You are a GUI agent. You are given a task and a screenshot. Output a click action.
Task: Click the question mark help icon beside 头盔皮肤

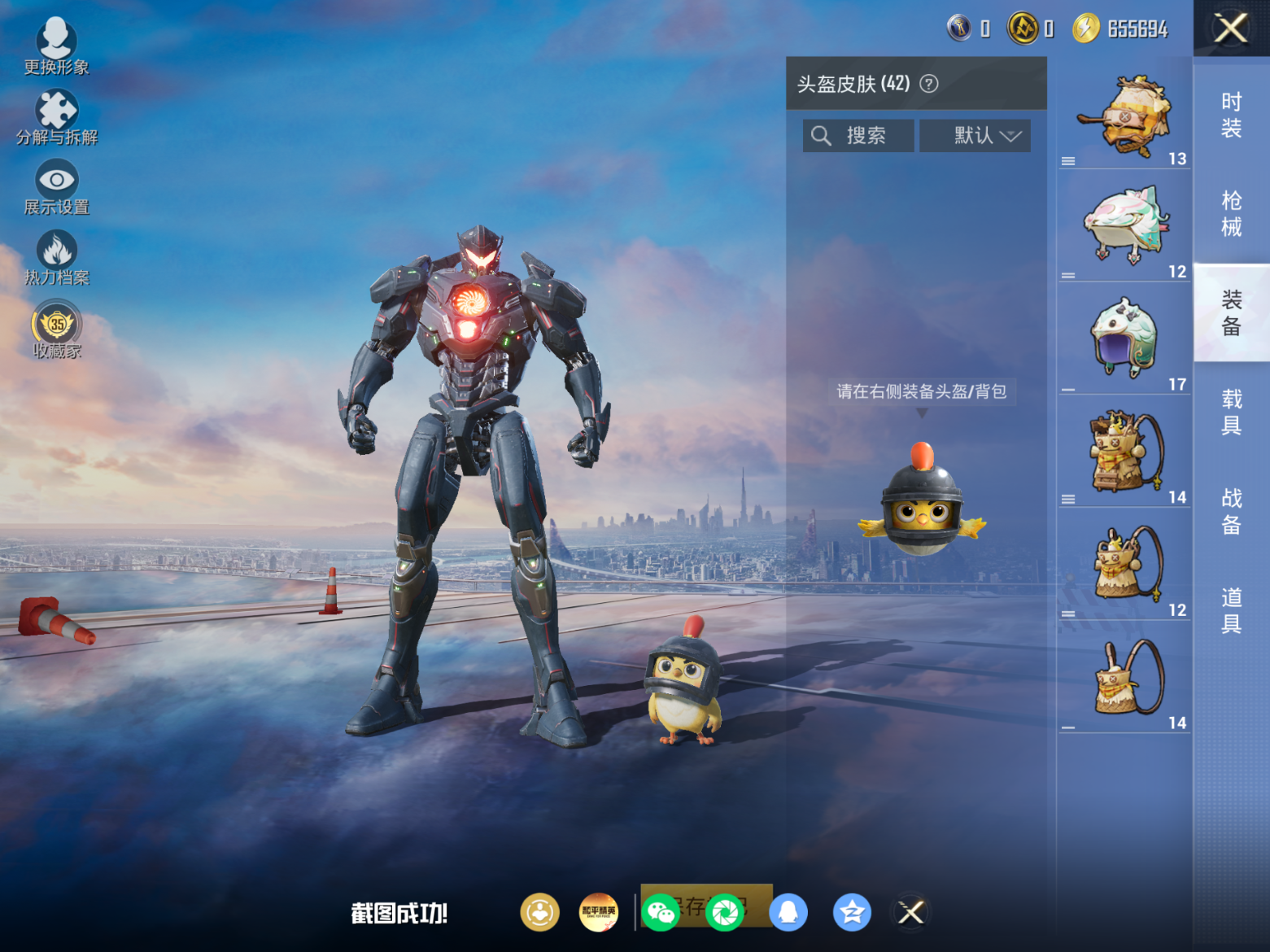[x=928, y=83]
